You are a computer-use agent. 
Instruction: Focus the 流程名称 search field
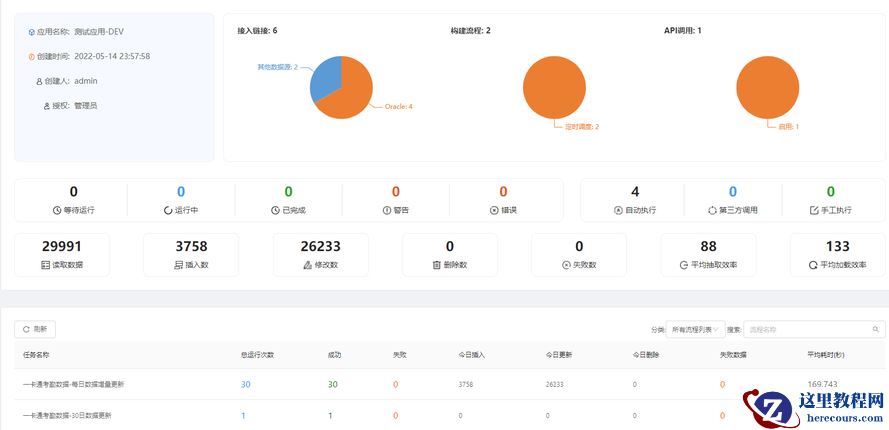point(814,329)
